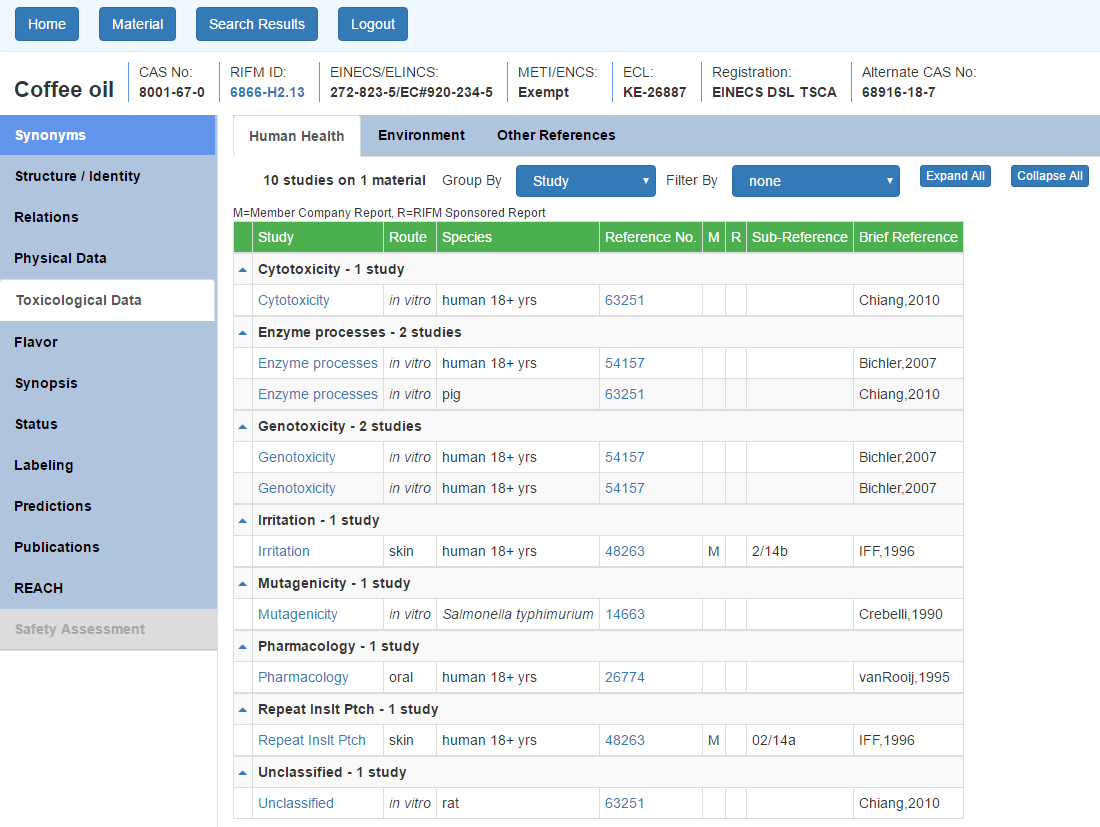Open RIFM ID 6866-H2.13 link
The image size is (1100, 827).
click(x=267, y=93)
